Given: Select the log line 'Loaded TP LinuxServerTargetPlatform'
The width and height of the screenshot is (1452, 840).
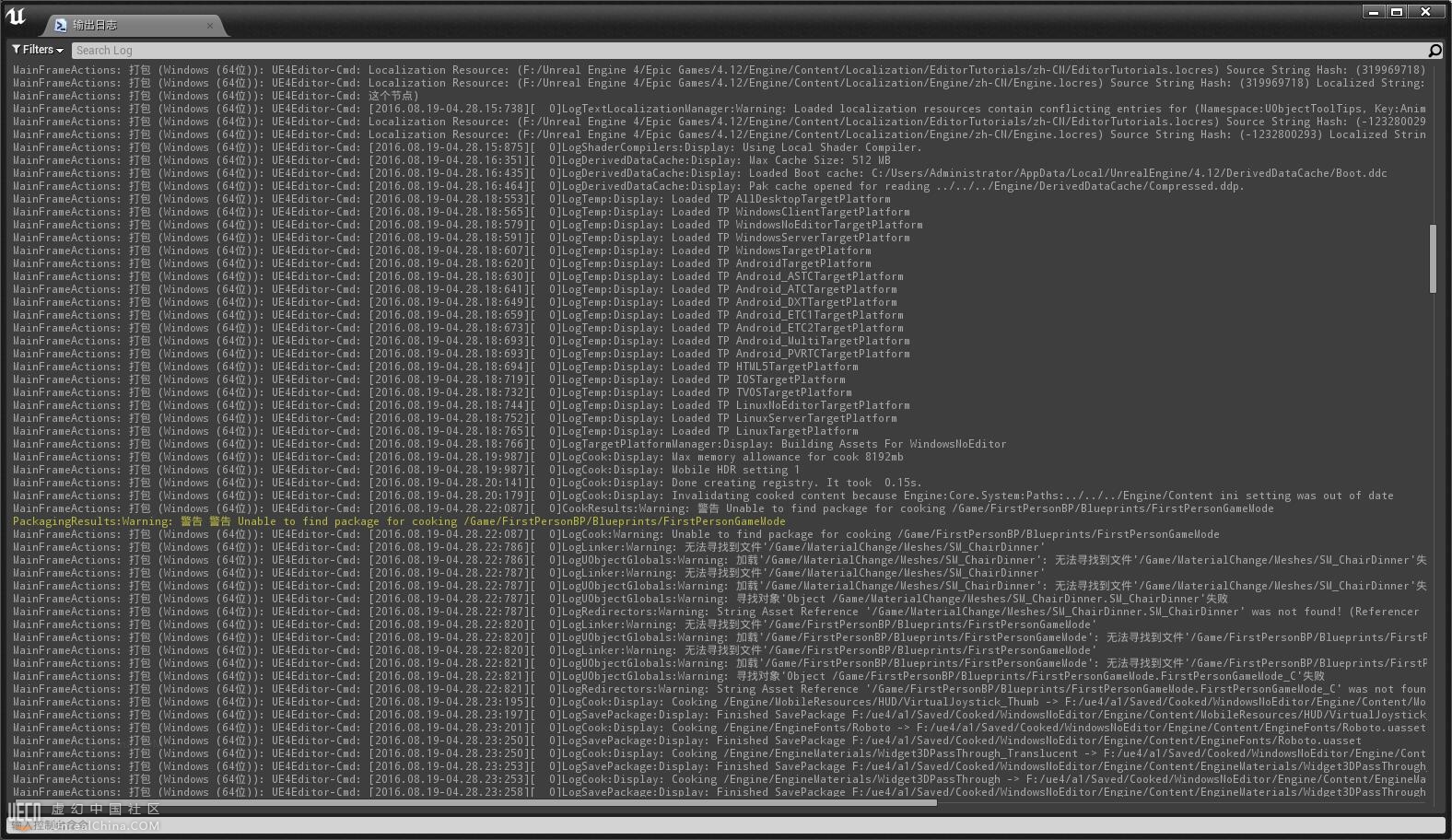Looking at the screenshot, I should [x=454, y=418].
